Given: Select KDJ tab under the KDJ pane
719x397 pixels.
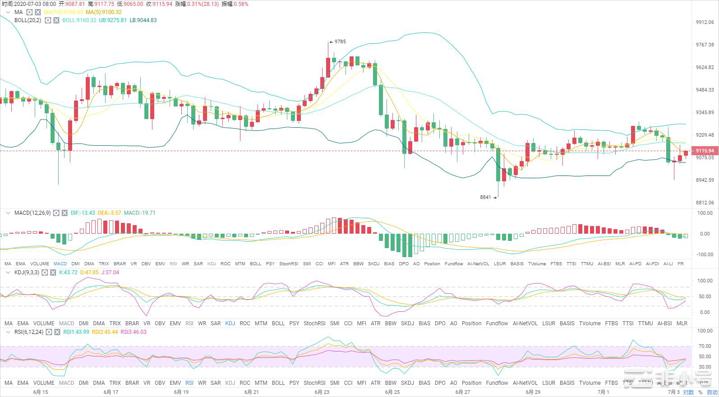Looking at the screenshot, I should coord(230,323).
